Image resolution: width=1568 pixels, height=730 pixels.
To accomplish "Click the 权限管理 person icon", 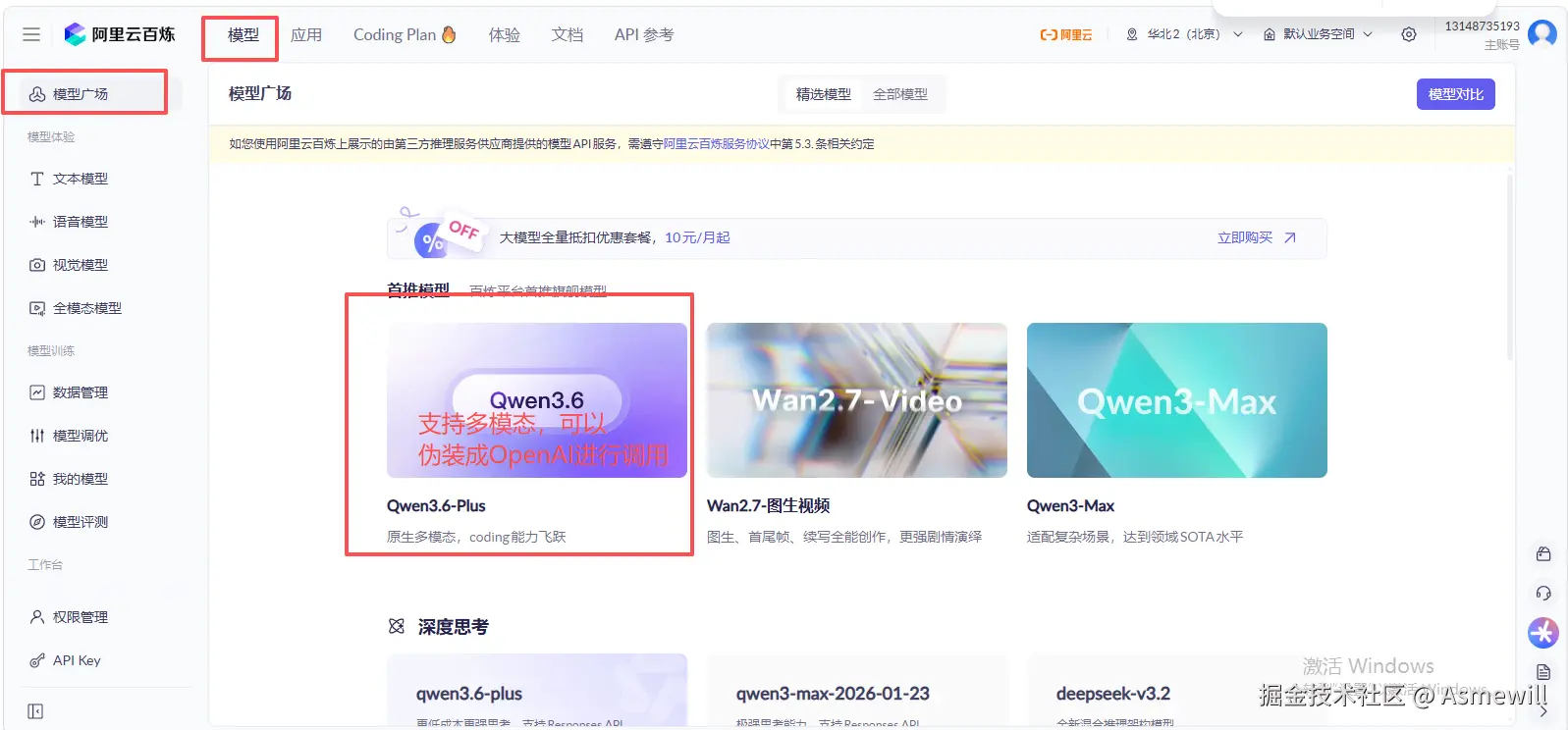I will point(37,617).
